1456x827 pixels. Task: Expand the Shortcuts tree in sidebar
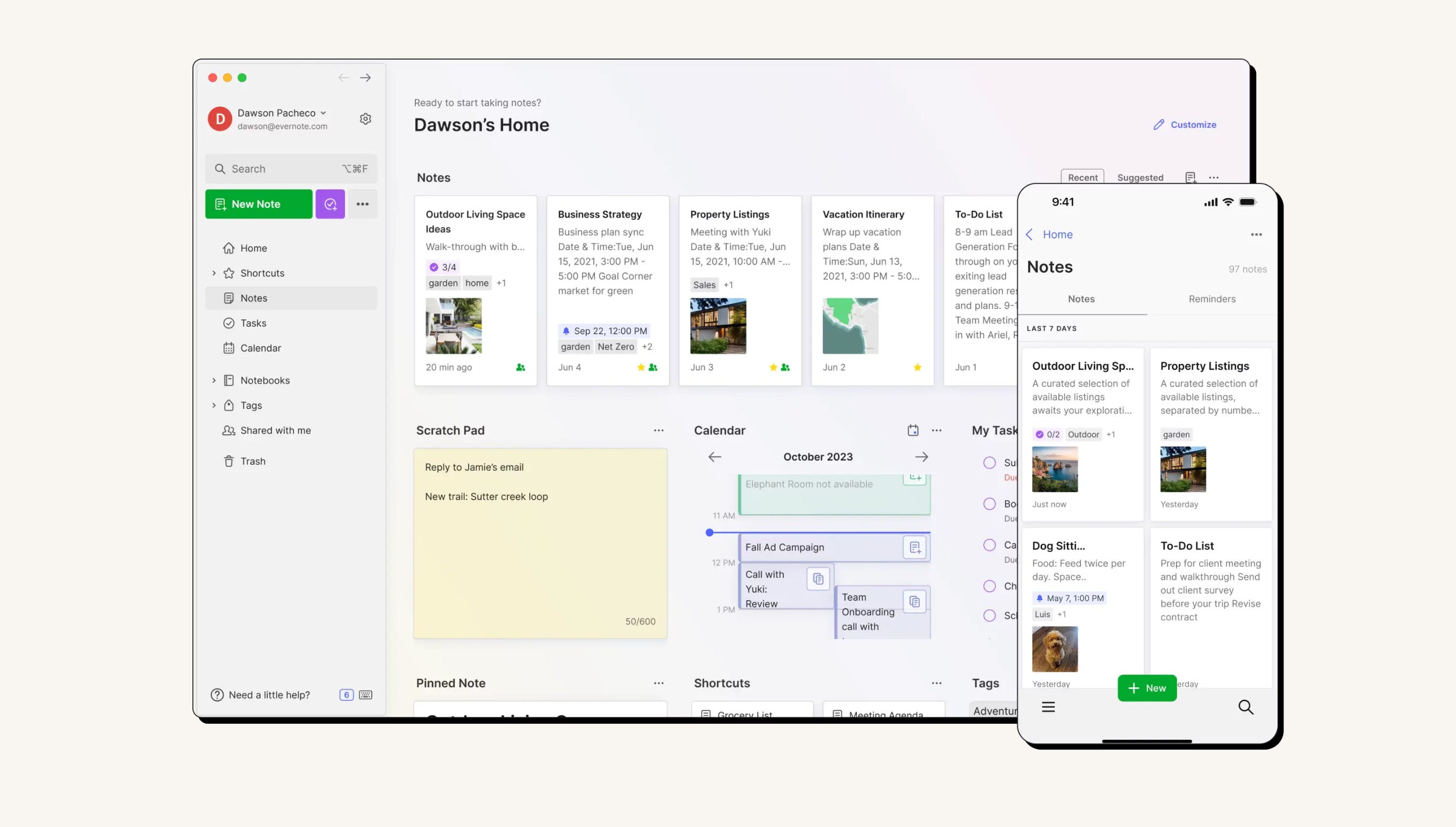214,273
